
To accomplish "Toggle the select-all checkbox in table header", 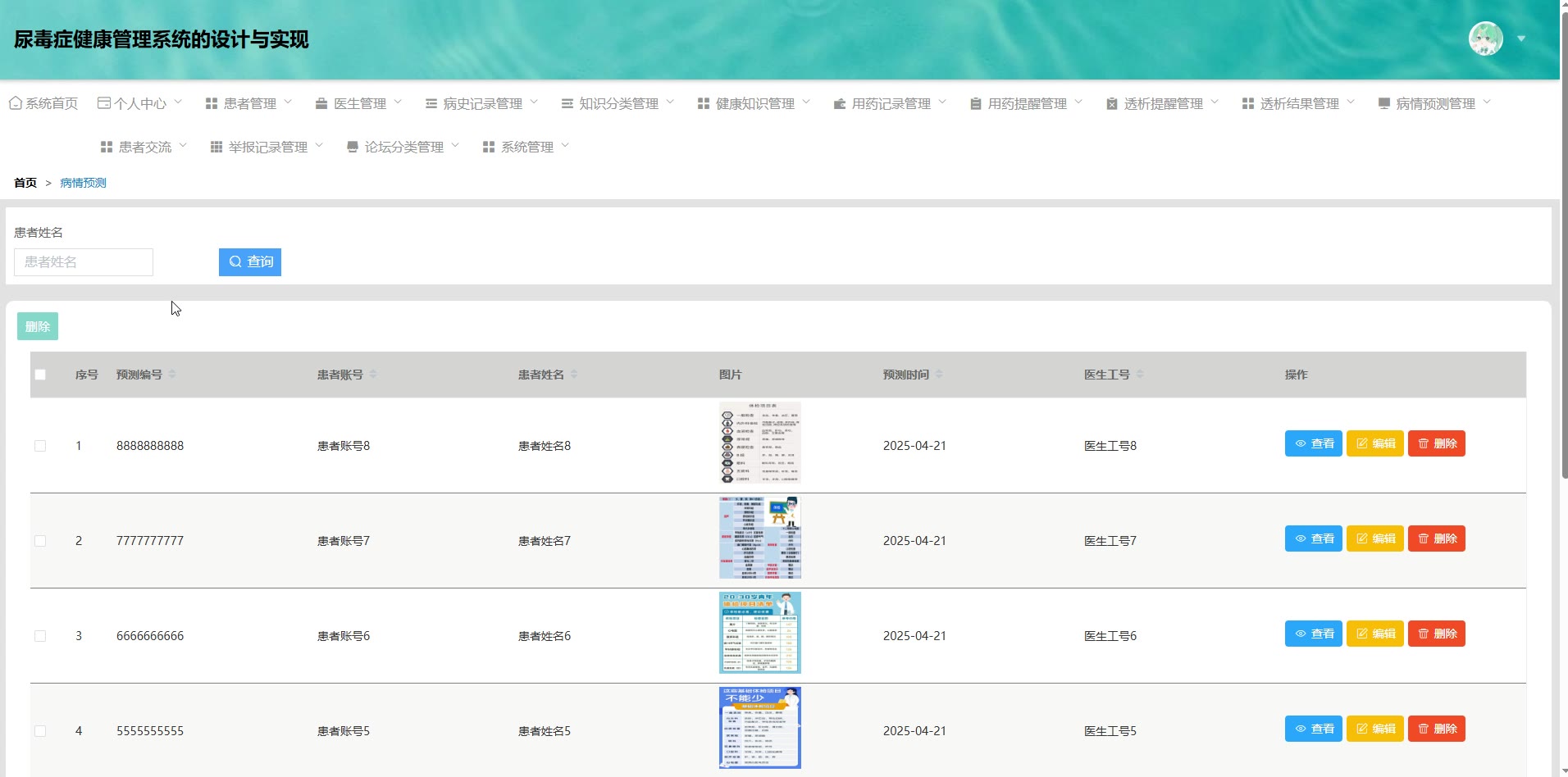I will pyautogui.click(x=40, y=375).
